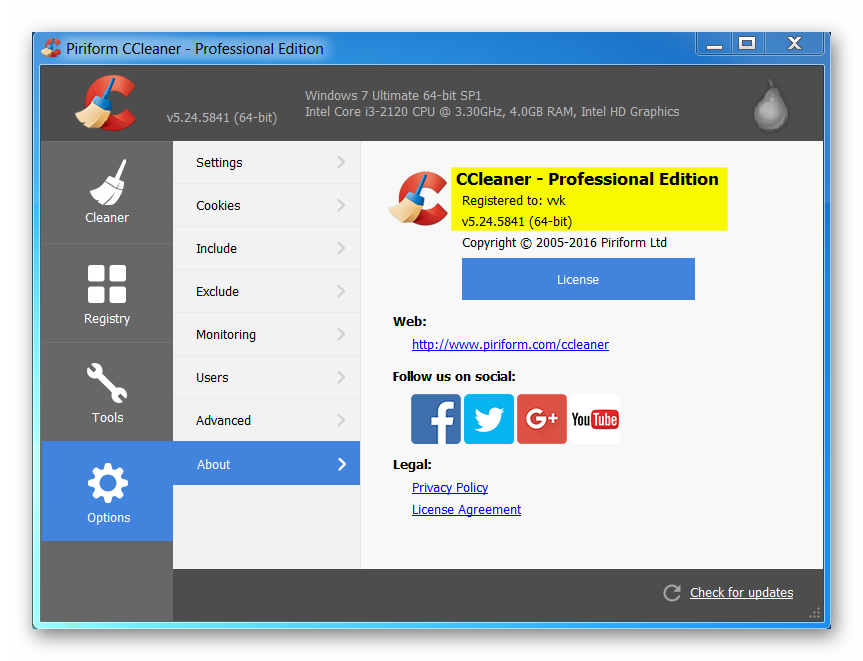Click the 'Follow us on social:' label
The height and width of the screenshot is (661, 863).
pyautogui.click(x=454, y=376)
